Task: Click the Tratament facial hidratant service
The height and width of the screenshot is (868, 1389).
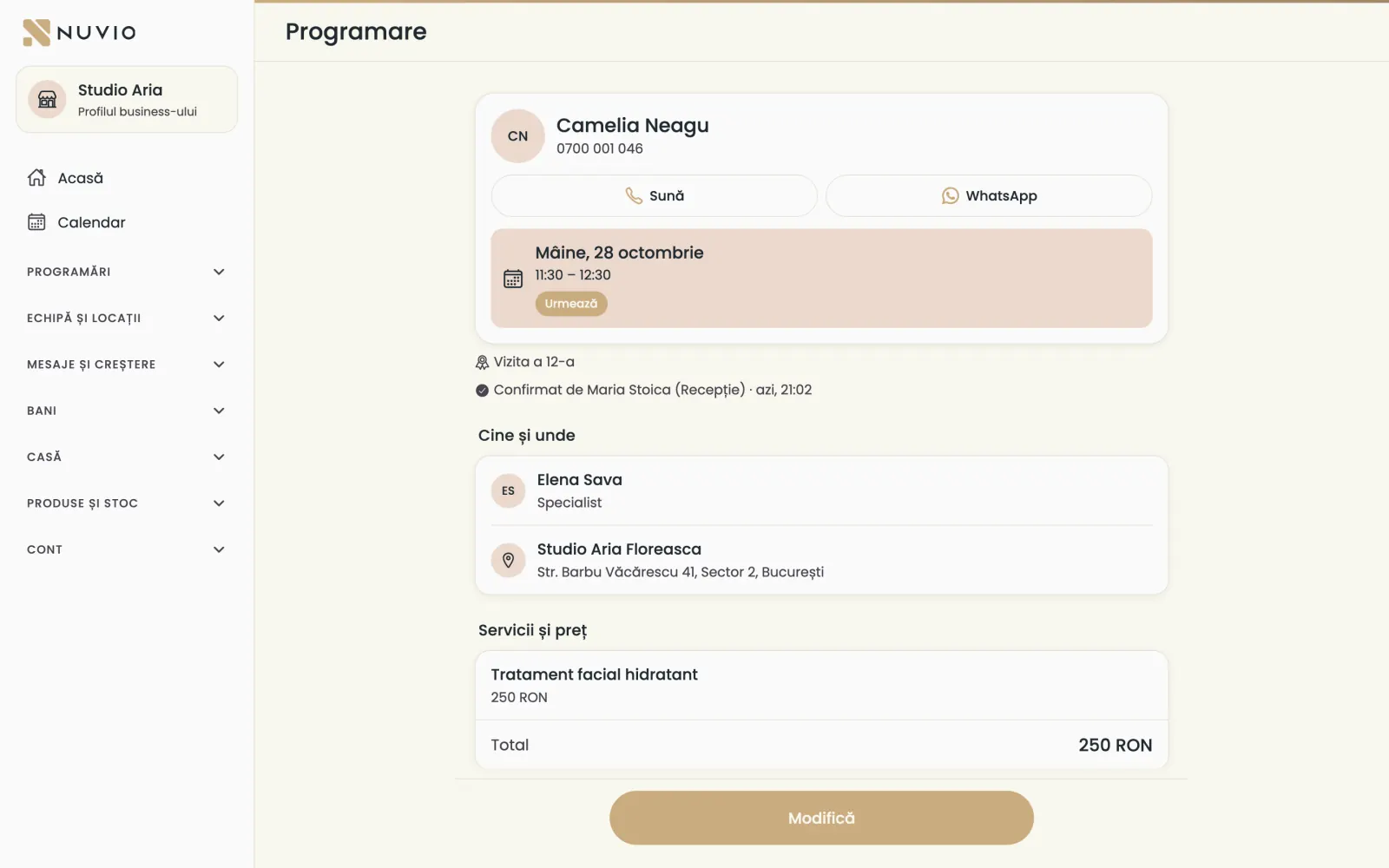Action: pyautogui.click(x=594, y=674)
